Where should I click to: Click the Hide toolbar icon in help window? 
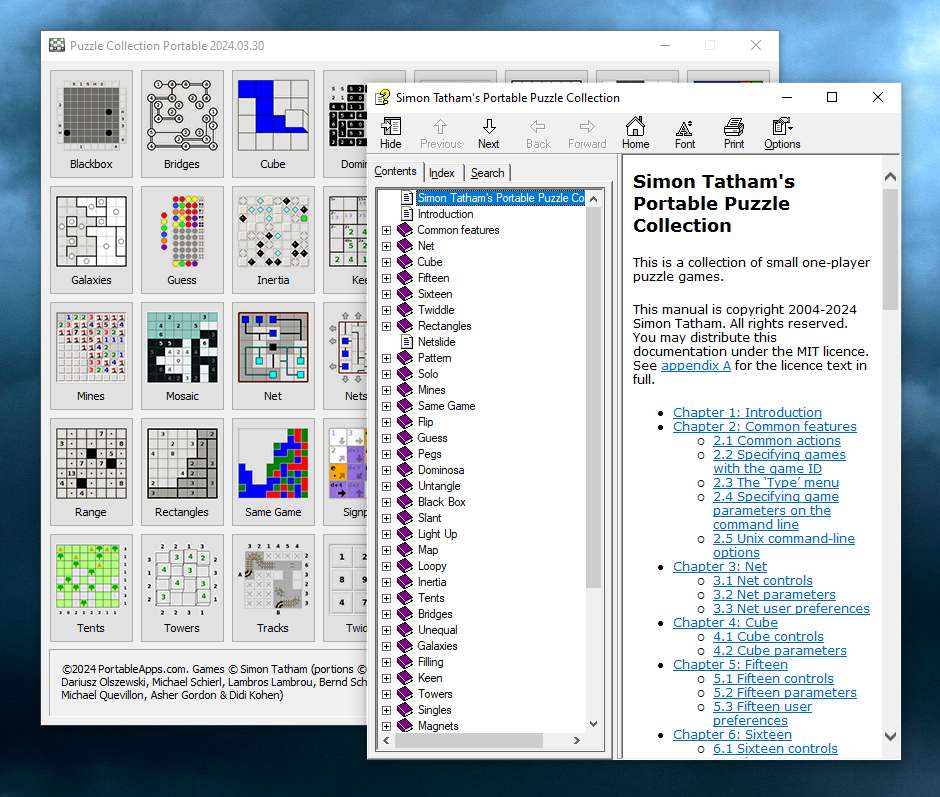(390, 133)
